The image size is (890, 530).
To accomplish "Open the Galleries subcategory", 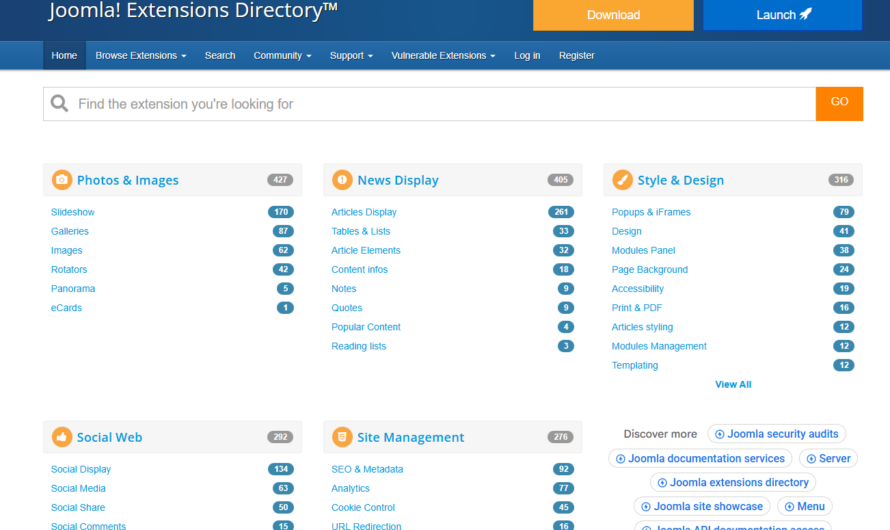I will coord(70,232).
